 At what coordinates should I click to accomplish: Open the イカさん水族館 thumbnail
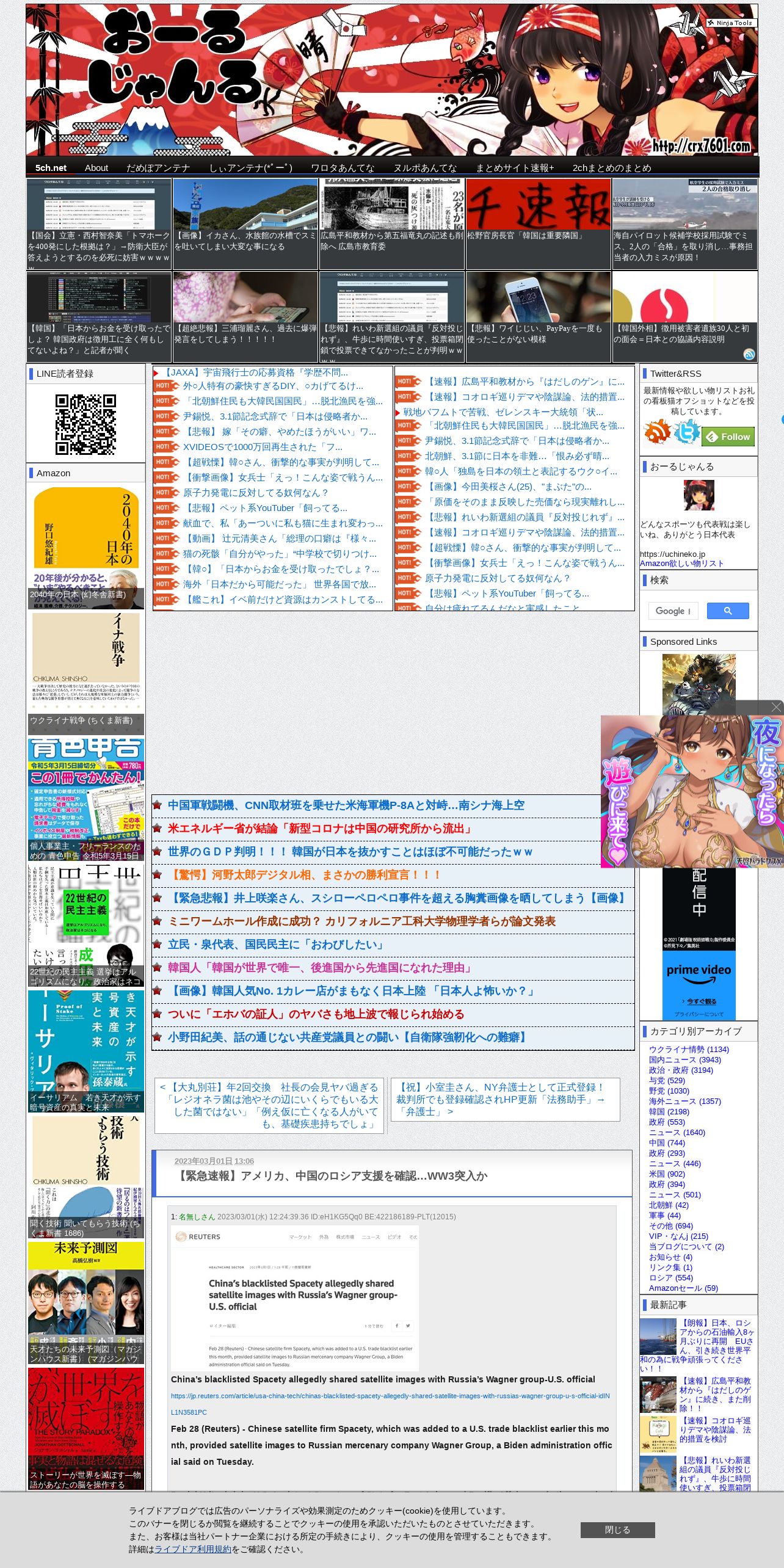(x=245, y=223)
